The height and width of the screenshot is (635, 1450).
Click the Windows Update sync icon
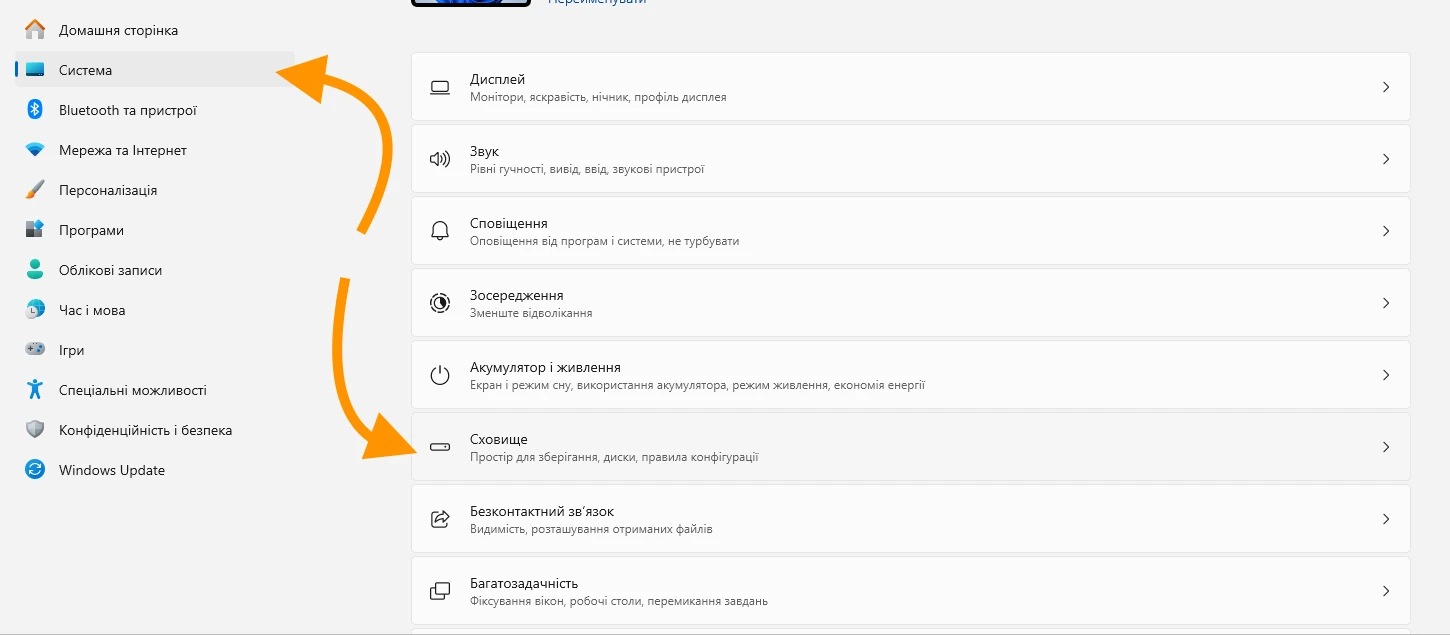(x=35, y=470)
